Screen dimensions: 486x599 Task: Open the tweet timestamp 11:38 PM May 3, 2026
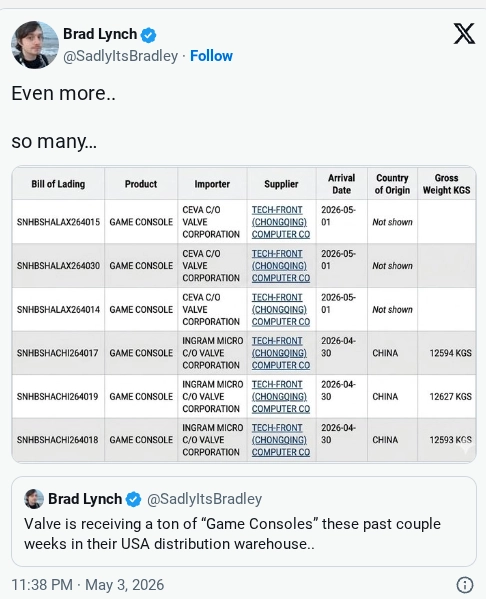pyautogui.click(x=88, y=585)
